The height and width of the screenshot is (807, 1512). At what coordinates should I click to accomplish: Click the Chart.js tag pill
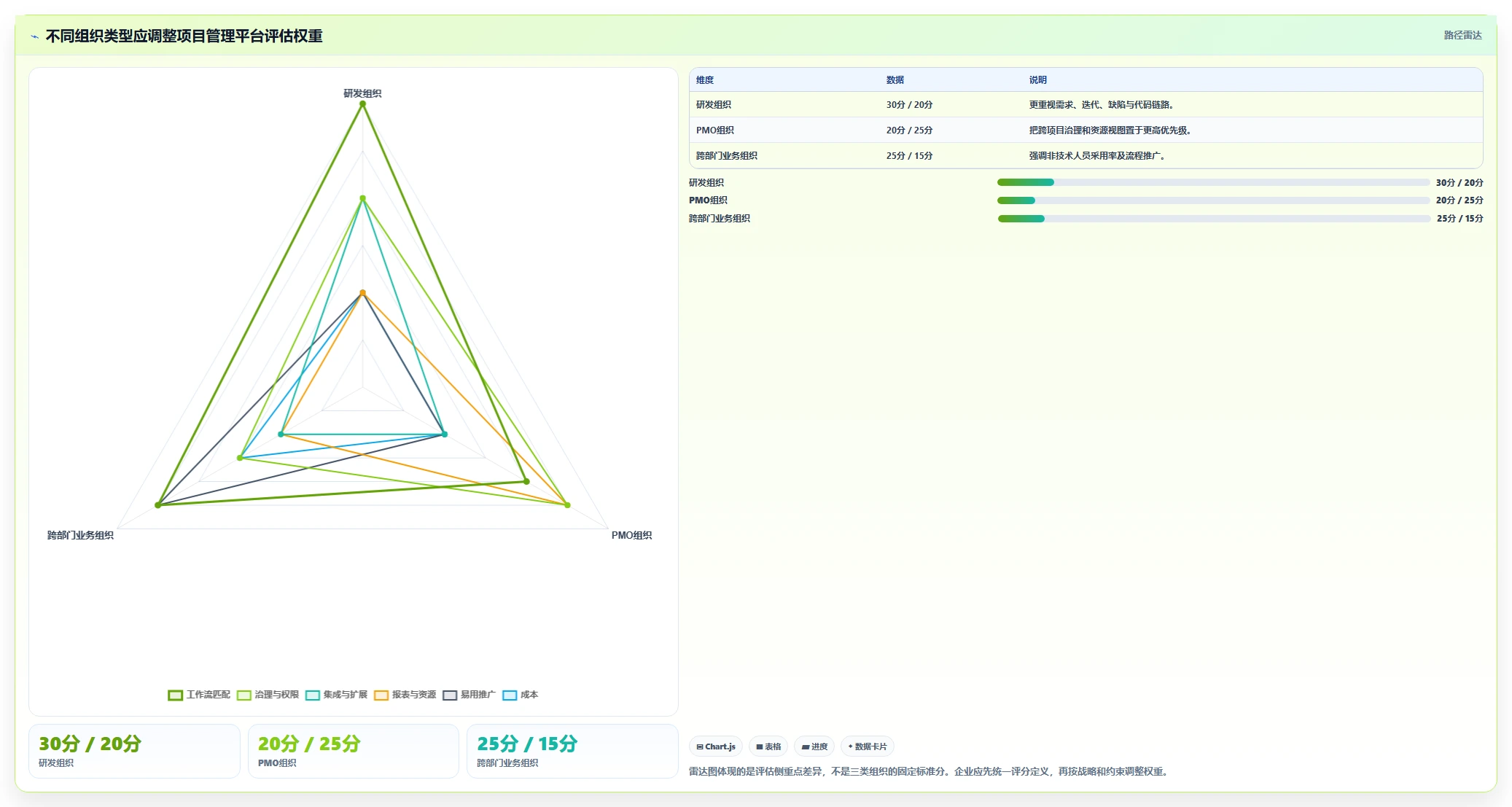click(x=716, y=746)
